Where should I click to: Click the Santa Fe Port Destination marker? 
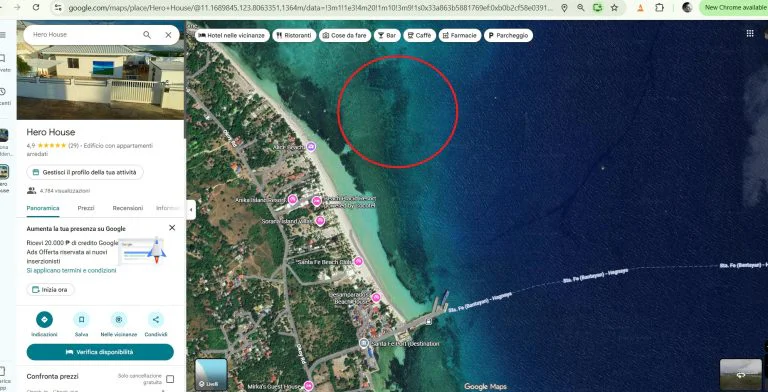(363, 343)
